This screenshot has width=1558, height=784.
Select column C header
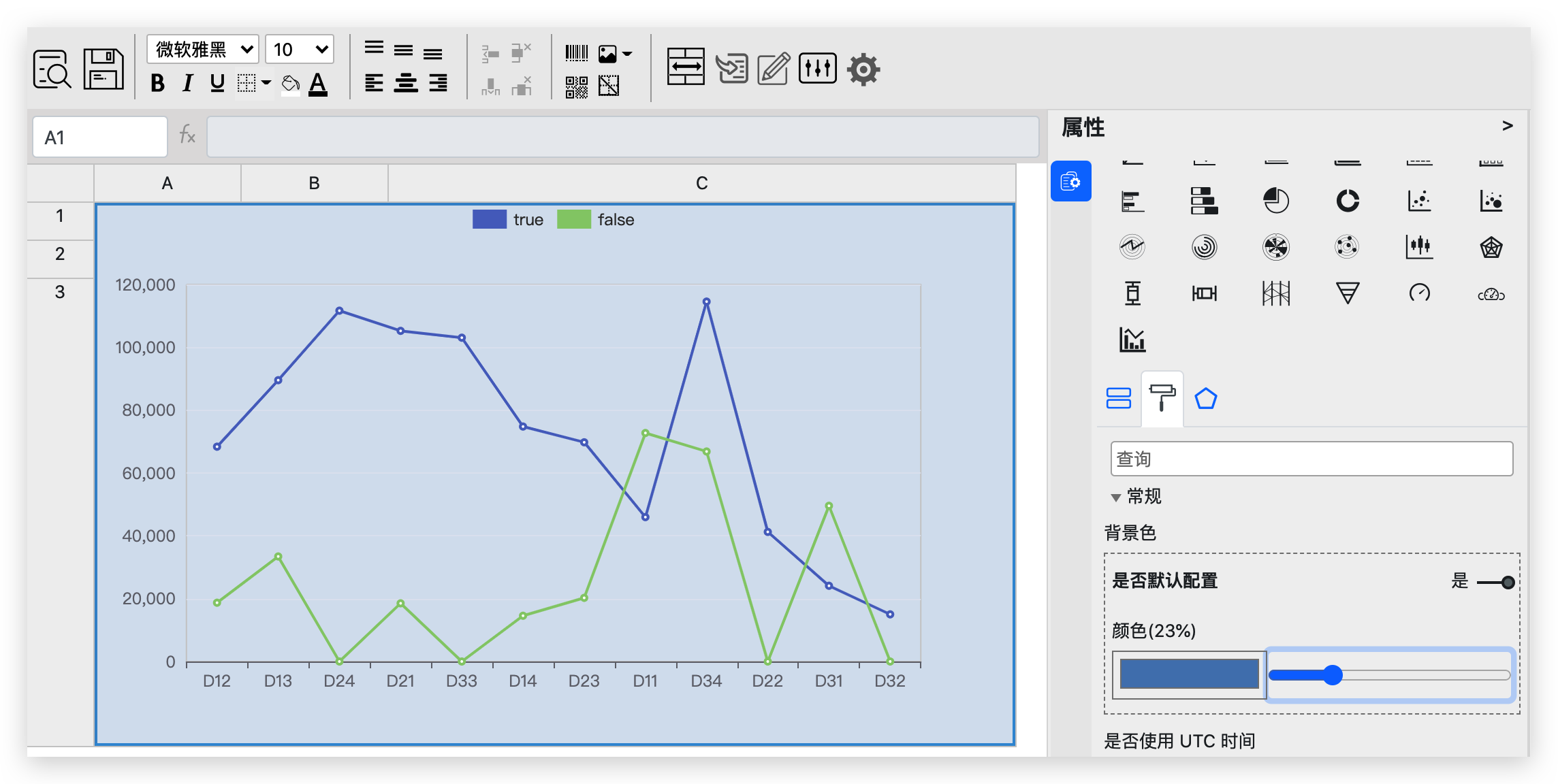click(x=702, y=183)
